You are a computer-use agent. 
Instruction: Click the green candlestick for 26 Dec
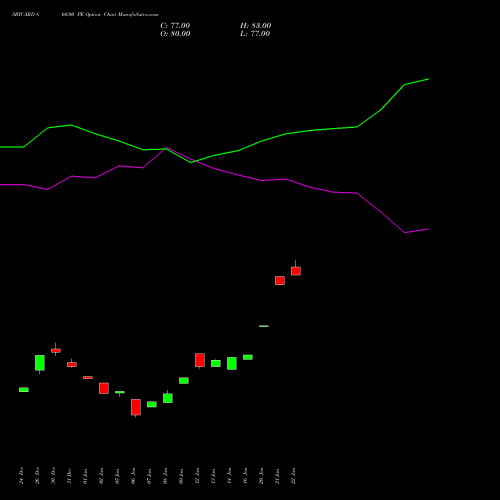[x=40, y=363]
